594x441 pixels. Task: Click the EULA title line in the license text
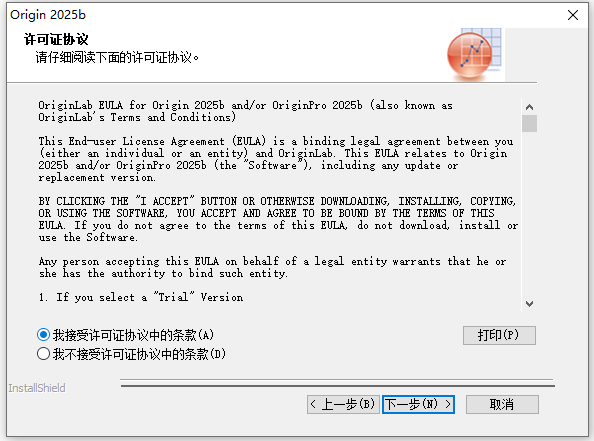pyautogui.click(x=245, y=111)
